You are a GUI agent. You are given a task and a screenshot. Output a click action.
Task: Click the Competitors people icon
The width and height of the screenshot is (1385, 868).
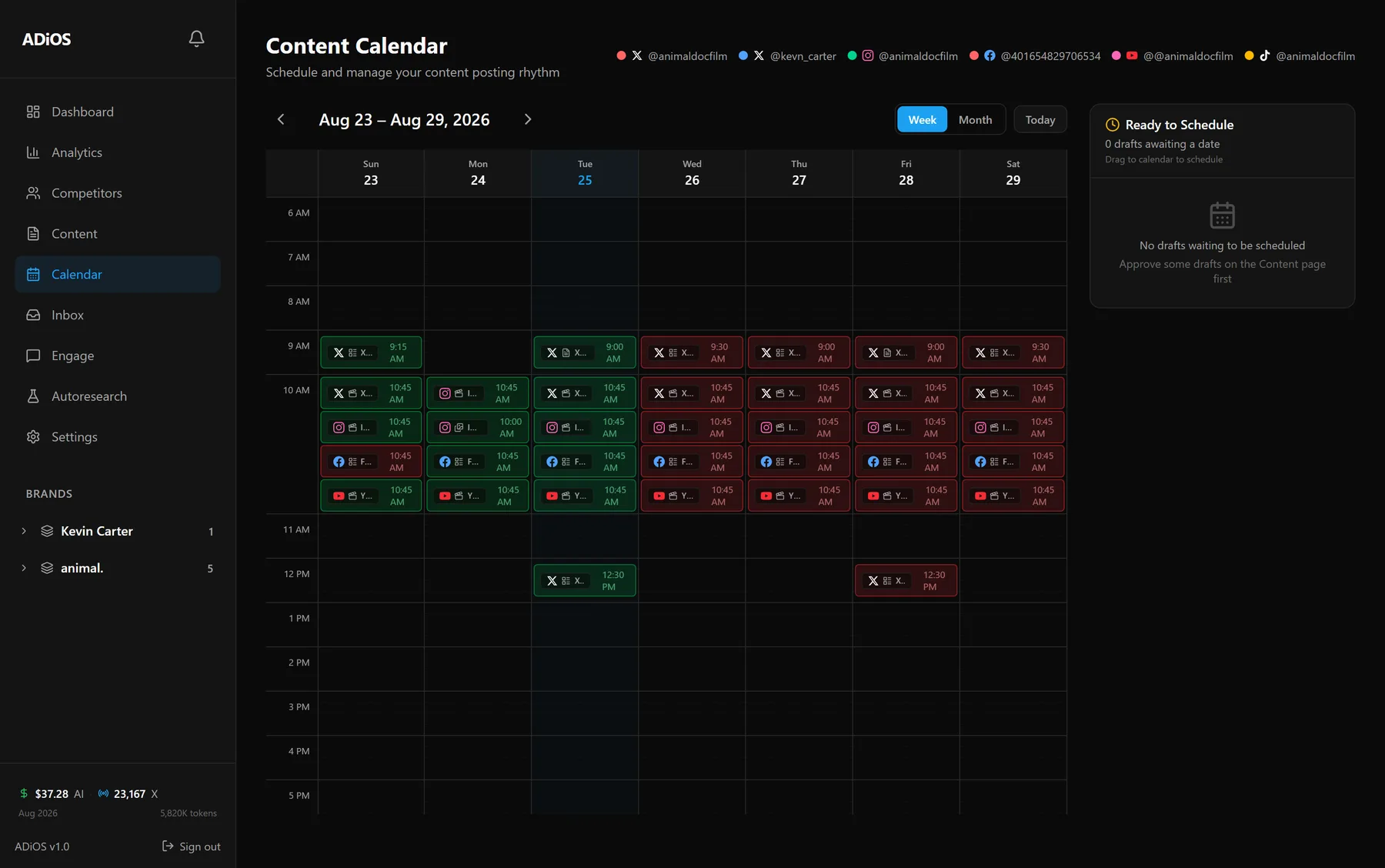tap(33, 193)
